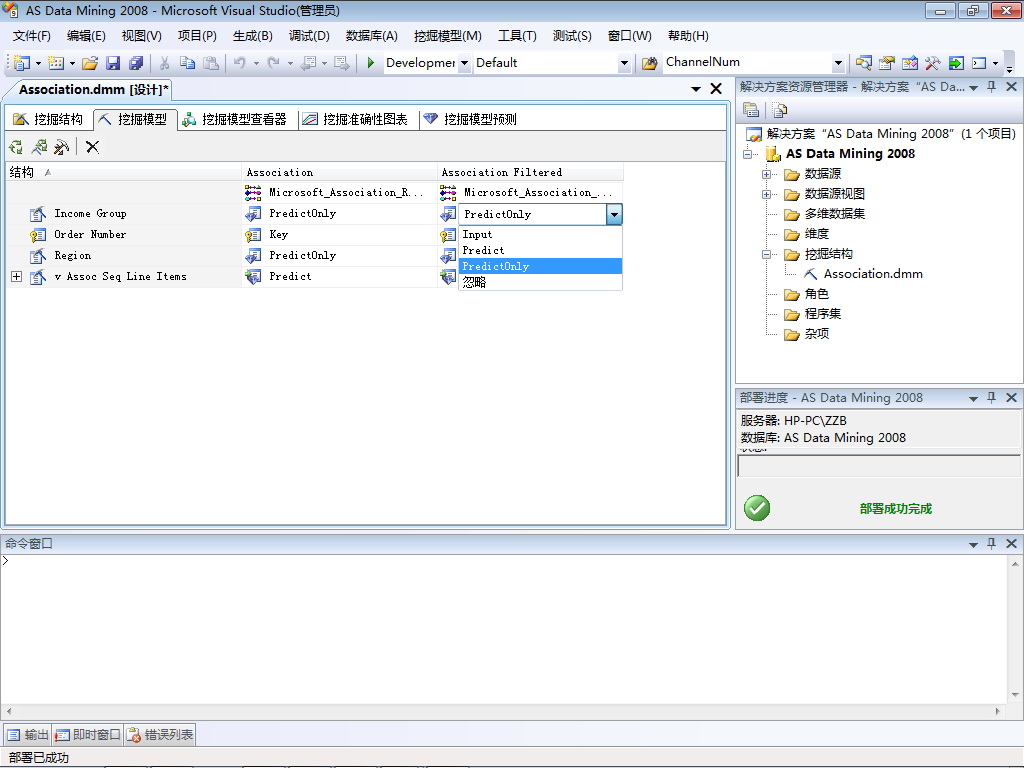Save the current file with the floppy icon

pos(113,63)
